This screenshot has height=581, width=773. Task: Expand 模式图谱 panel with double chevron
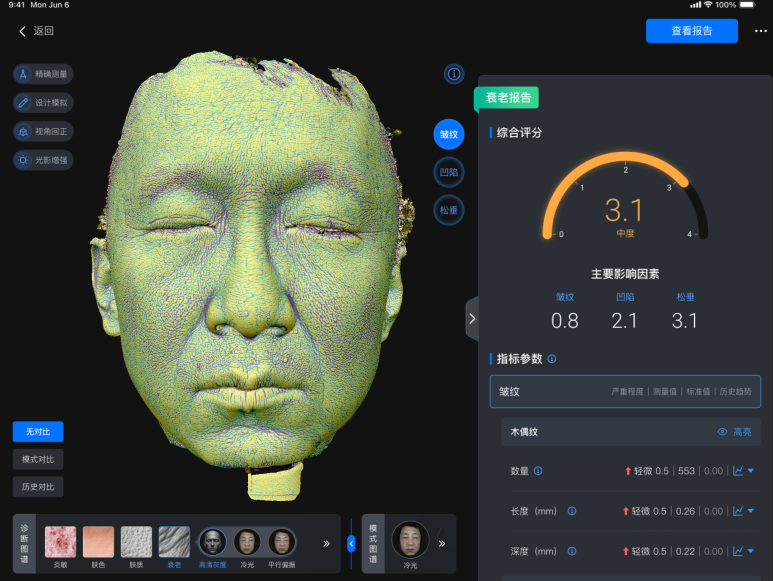click(x=442, y=544)
